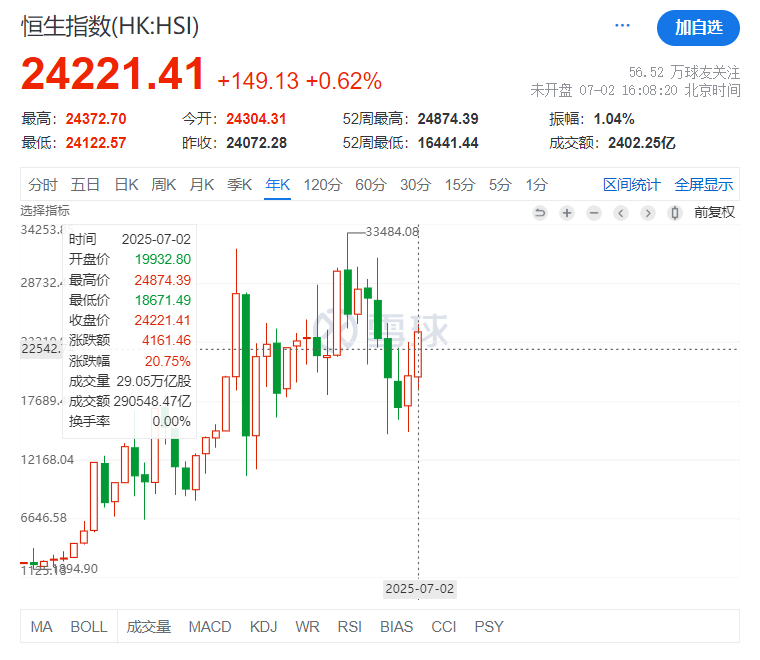This screenshot has width=760, height=660.
Task: Select the KDJ indicator
Action: [x=263, y=627]
